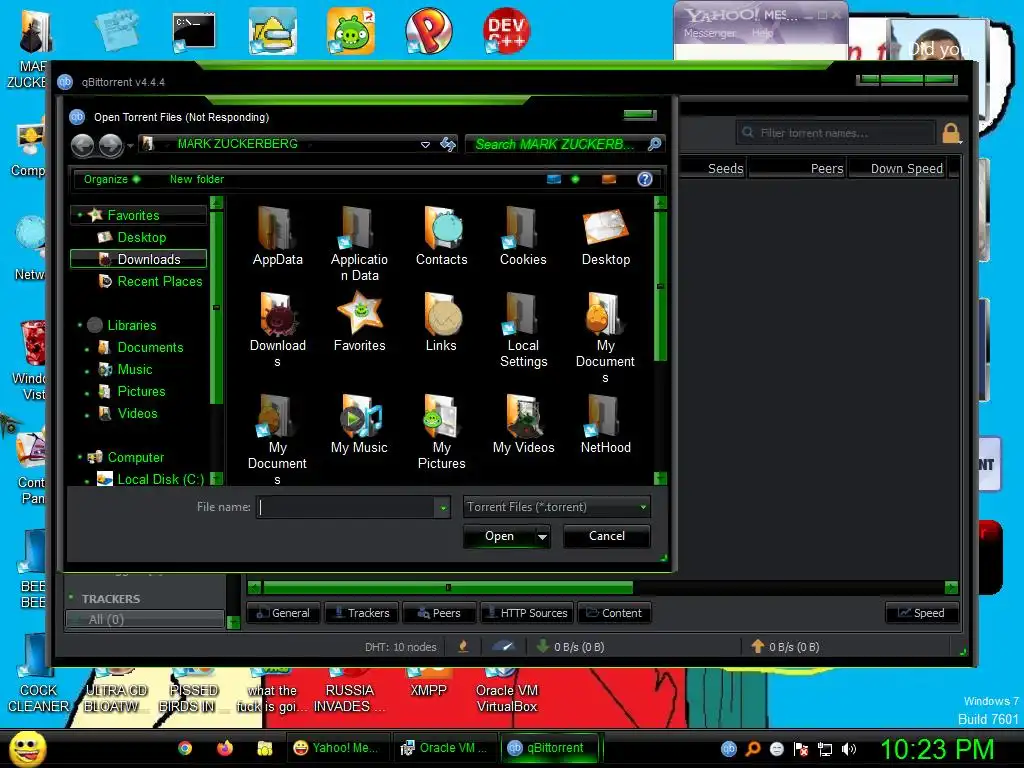The width and height of the screenshot is (1024, 768).
Task: Open the recent pages dropdown arrow
Action: coord(130,145)
